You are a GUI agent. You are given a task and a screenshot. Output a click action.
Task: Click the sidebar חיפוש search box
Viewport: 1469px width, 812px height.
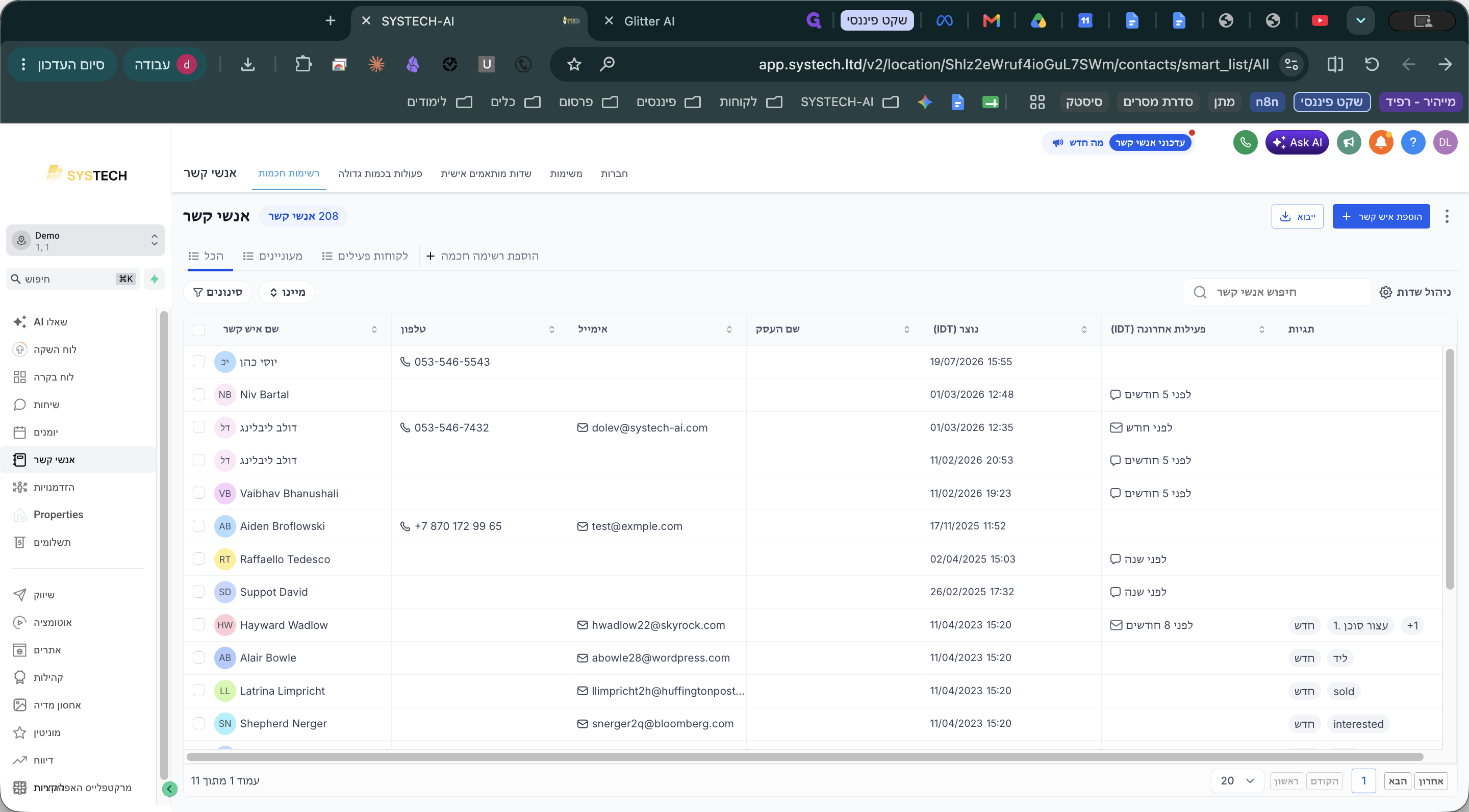72,279
